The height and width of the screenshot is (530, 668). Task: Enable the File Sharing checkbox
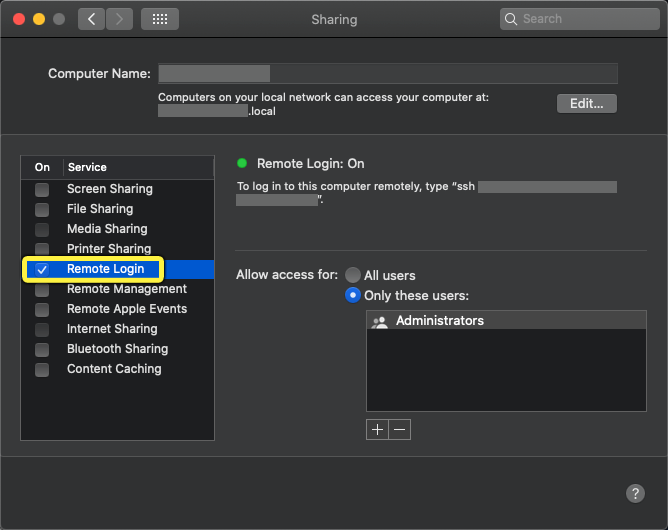pyautogui.click(x=42, y=209)
